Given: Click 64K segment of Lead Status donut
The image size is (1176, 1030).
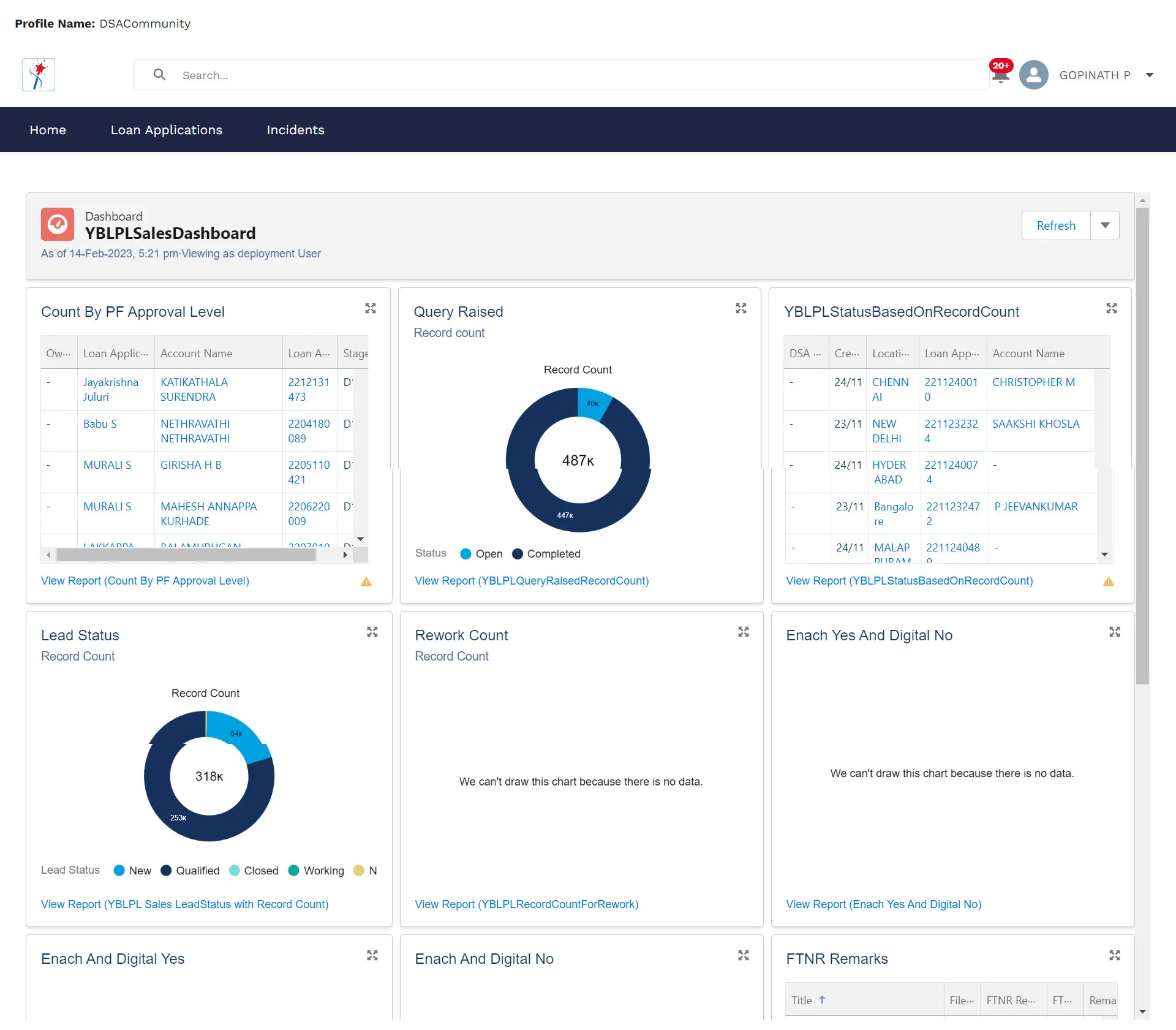Looking at the screenshot, I should tap(236, 734).
